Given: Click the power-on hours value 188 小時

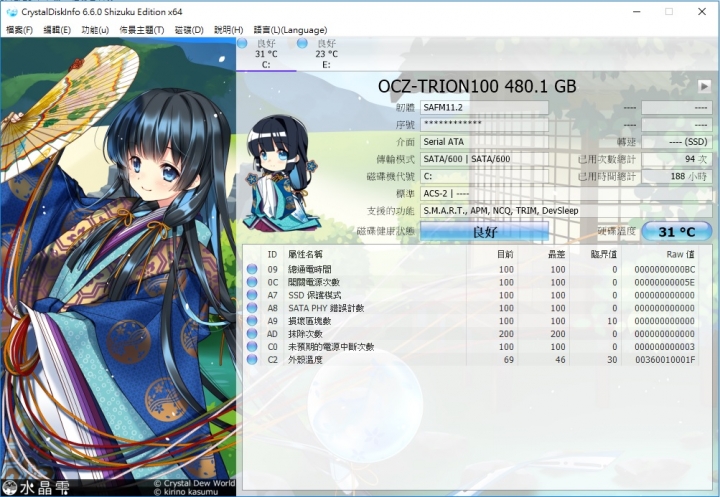Looking at the screenshot, I should [x=676, y=176].
